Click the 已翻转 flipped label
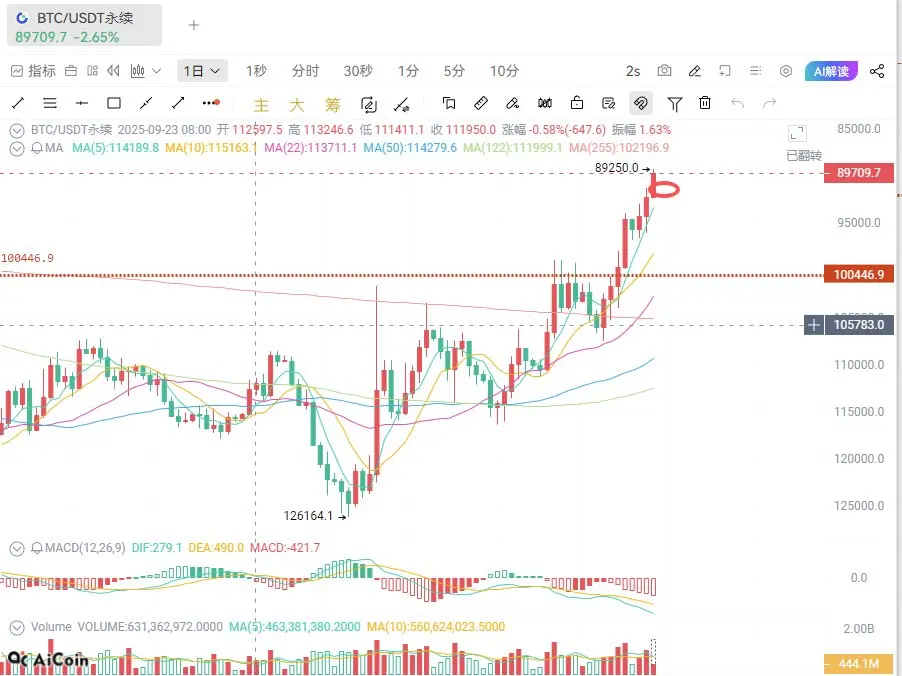This screenshot has height=676, width=902. click(804, 155)
